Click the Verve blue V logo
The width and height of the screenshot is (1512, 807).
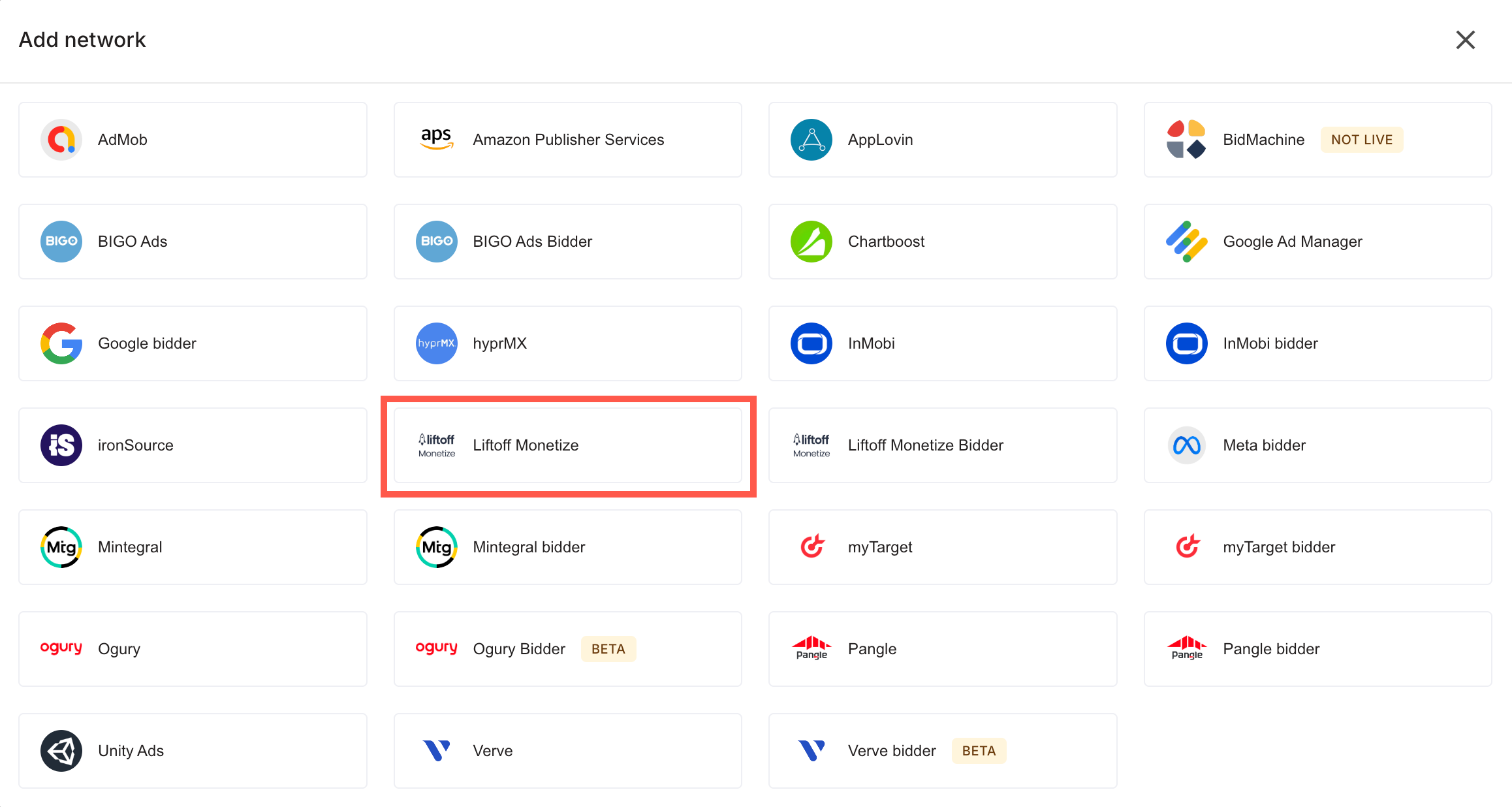(437, 751)
